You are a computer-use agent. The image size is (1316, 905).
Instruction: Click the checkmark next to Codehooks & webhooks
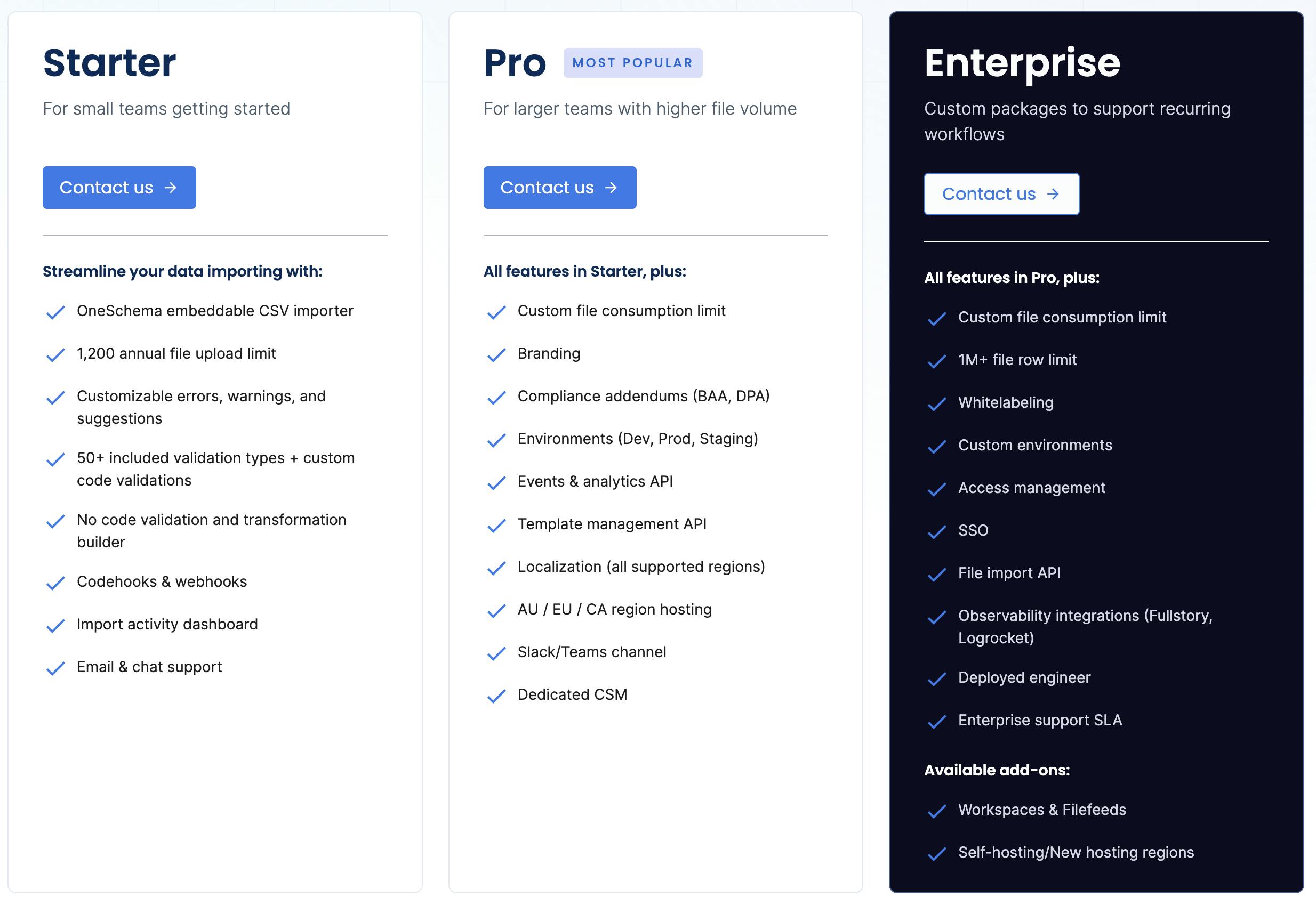click(x=55, y=583)
